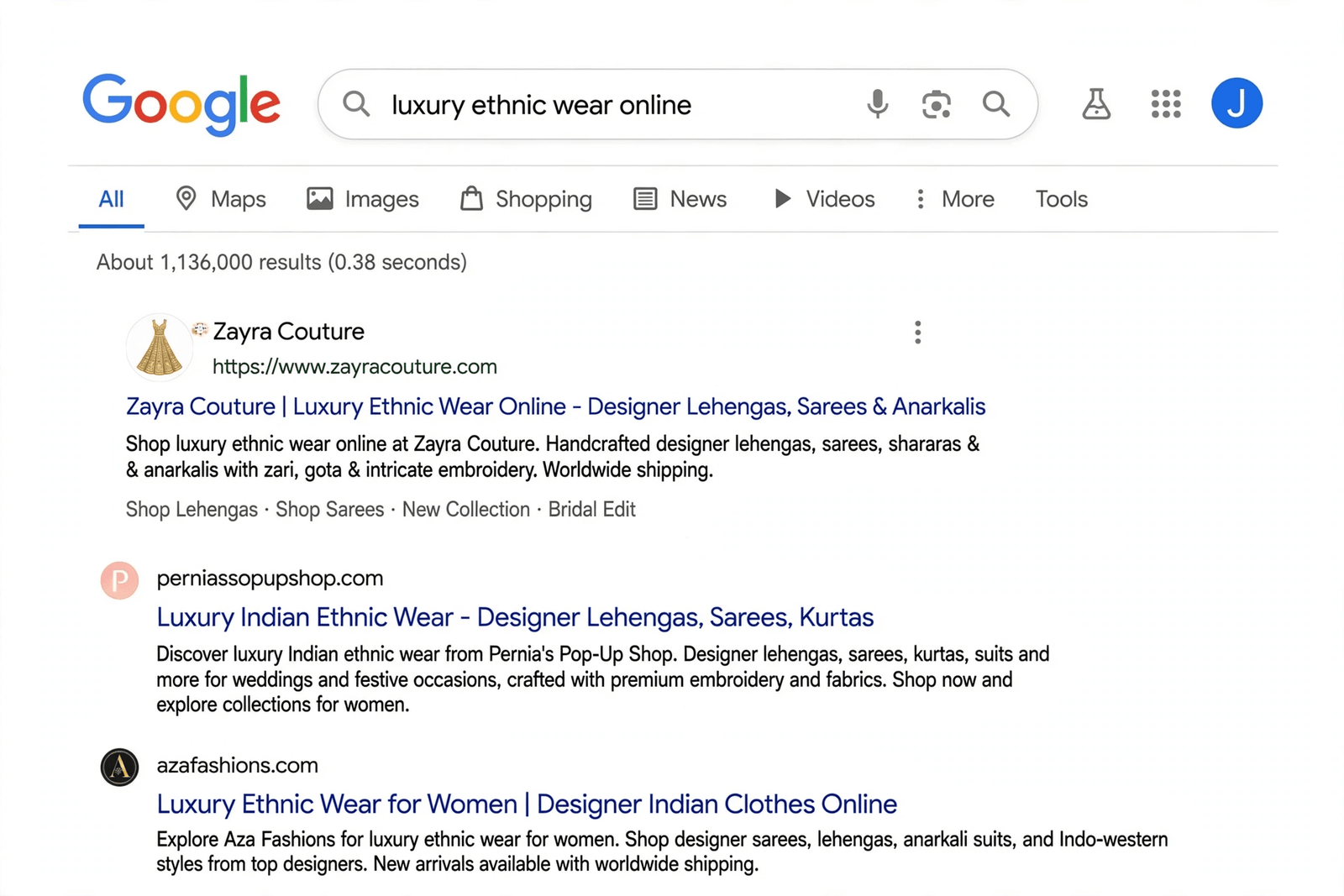Open the New Collection sitelink
1344x896 pixels.
click(x=466, y=510)
